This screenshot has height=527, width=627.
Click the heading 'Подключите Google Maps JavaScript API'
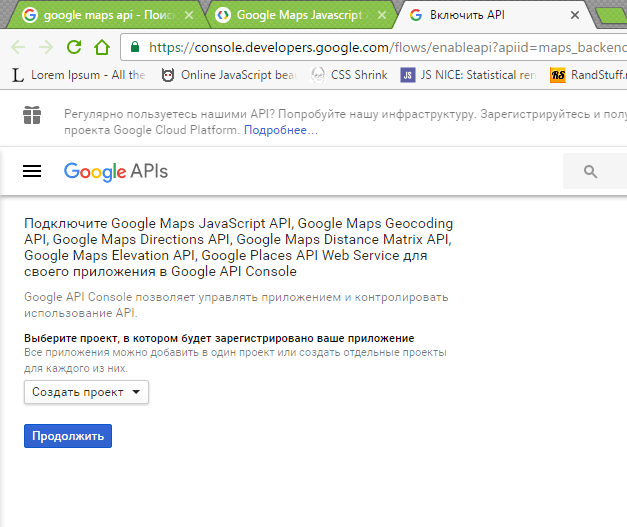coord(159,223)
